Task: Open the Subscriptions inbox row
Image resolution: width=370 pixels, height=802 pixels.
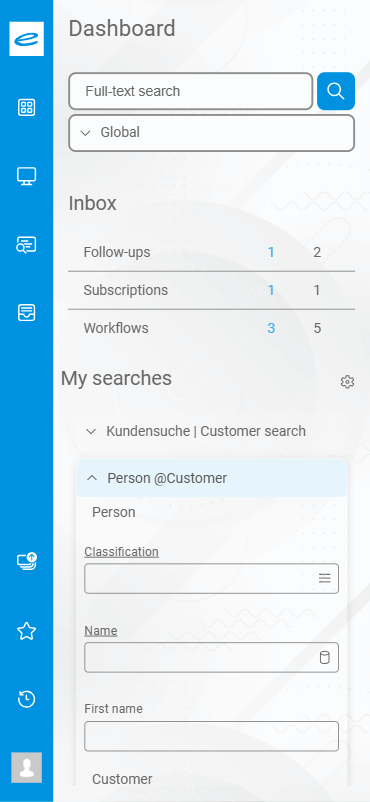Action: pyautogui.click(x=211, y=291)
